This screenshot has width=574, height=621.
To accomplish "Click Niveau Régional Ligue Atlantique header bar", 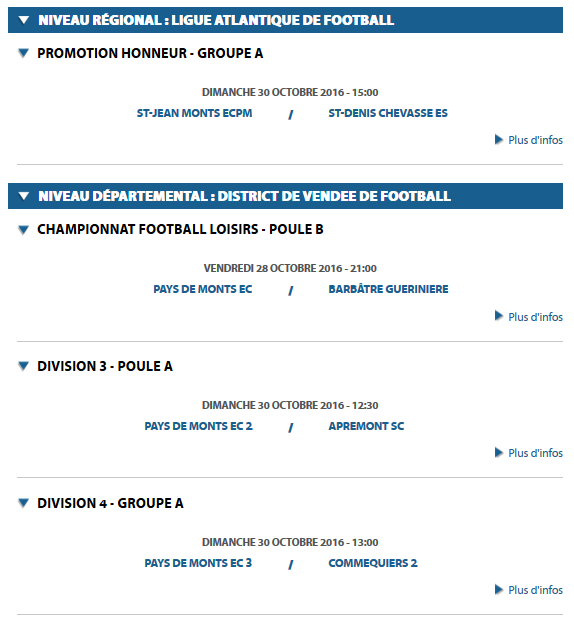I will pyautogui.click(x=285, y=20).
